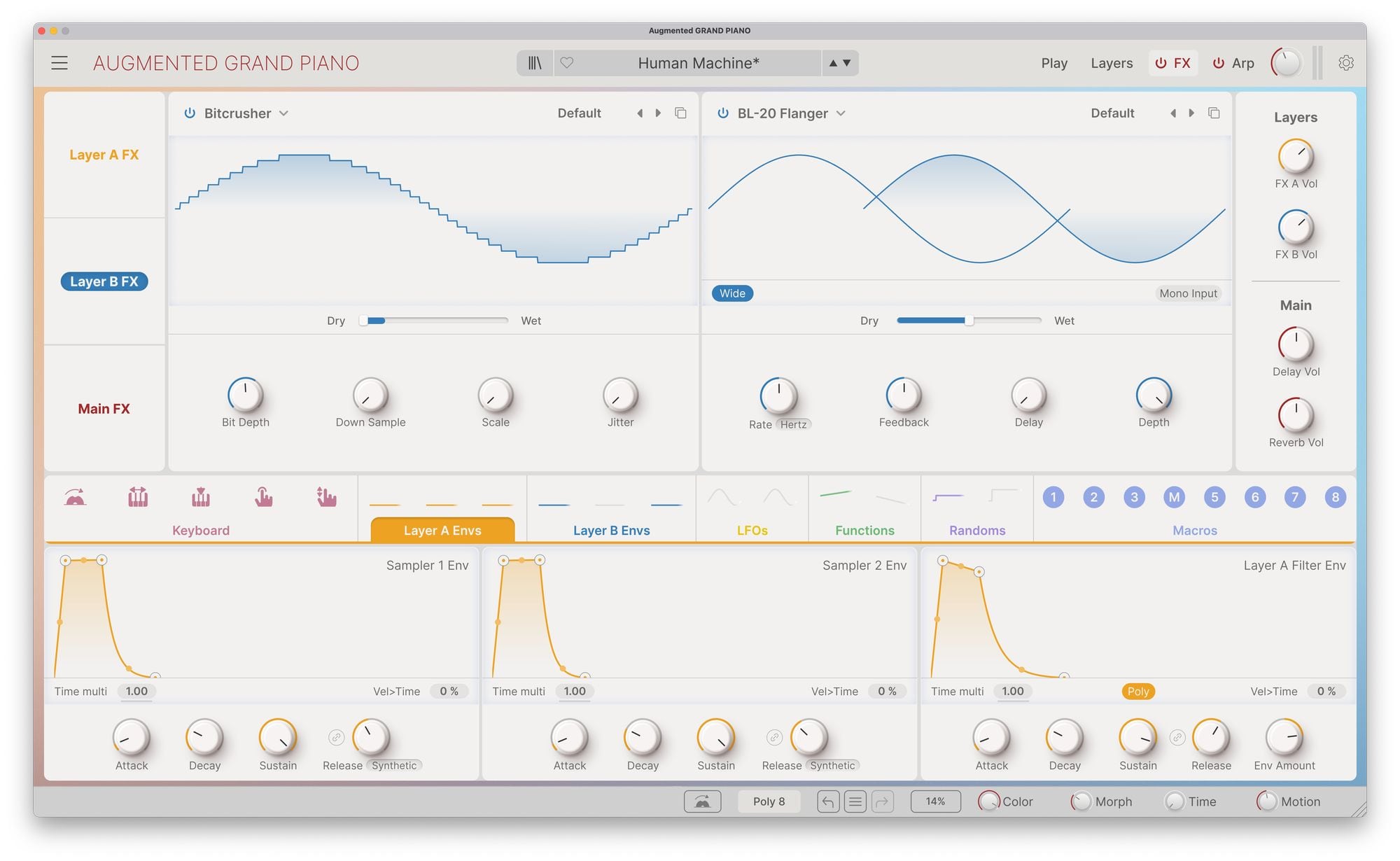Expand the BL-20 Flanger type dropdown
The width and height of the screenshot is (1400, 861).
[841, 113]
